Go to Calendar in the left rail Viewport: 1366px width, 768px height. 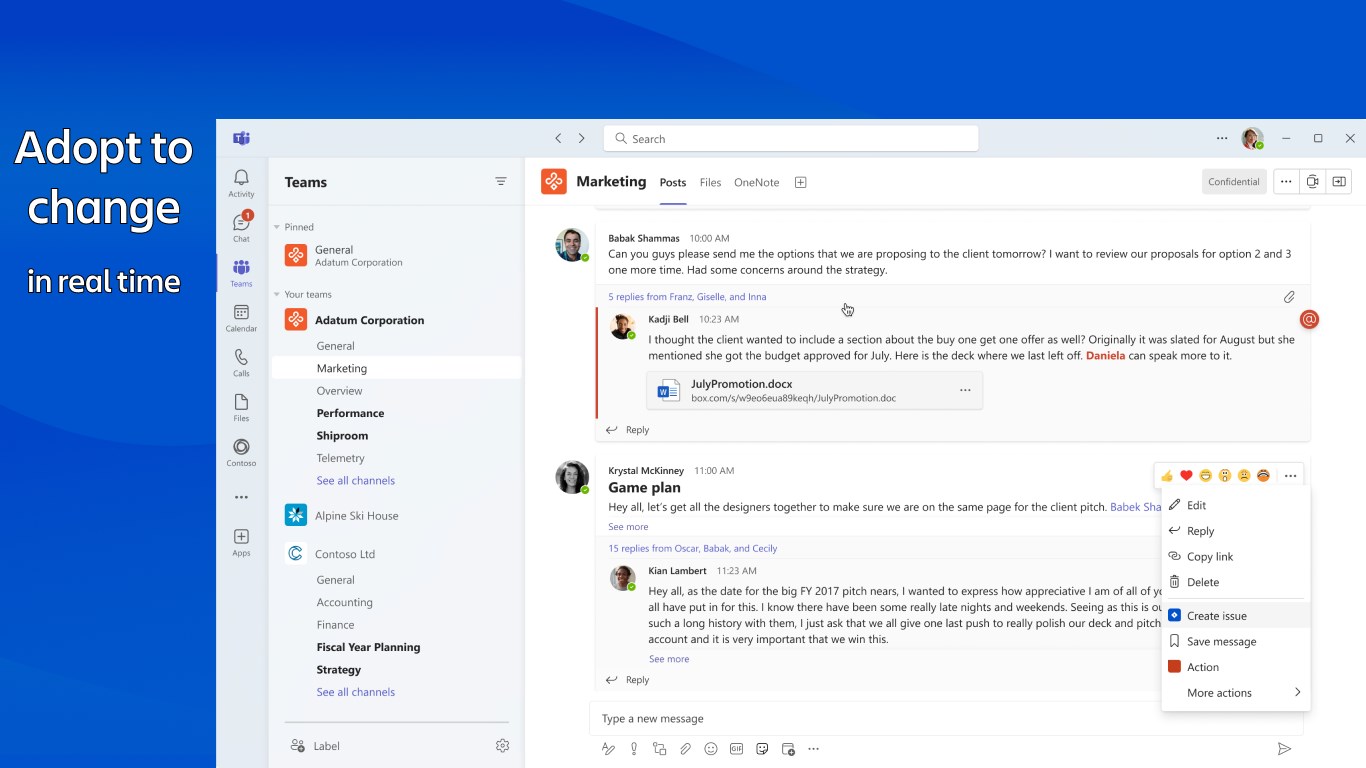[x=241, y=317]
